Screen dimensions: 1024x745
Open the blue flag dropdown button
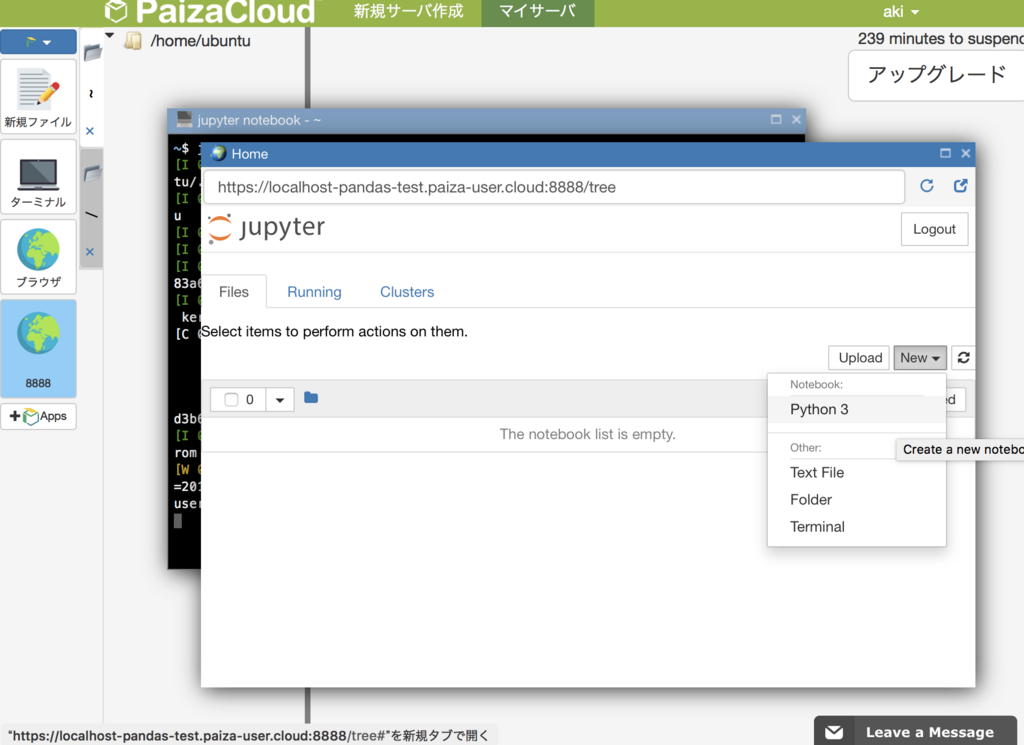click(38, 42)
